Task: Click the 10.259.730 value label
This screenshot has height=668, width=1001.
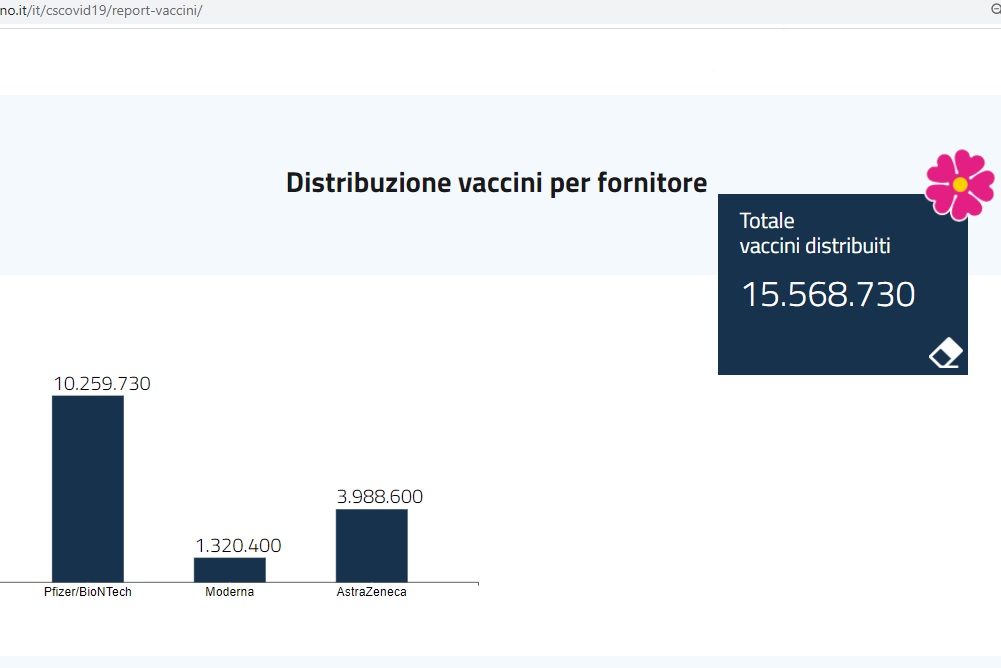Action: [x=102, y=384]
